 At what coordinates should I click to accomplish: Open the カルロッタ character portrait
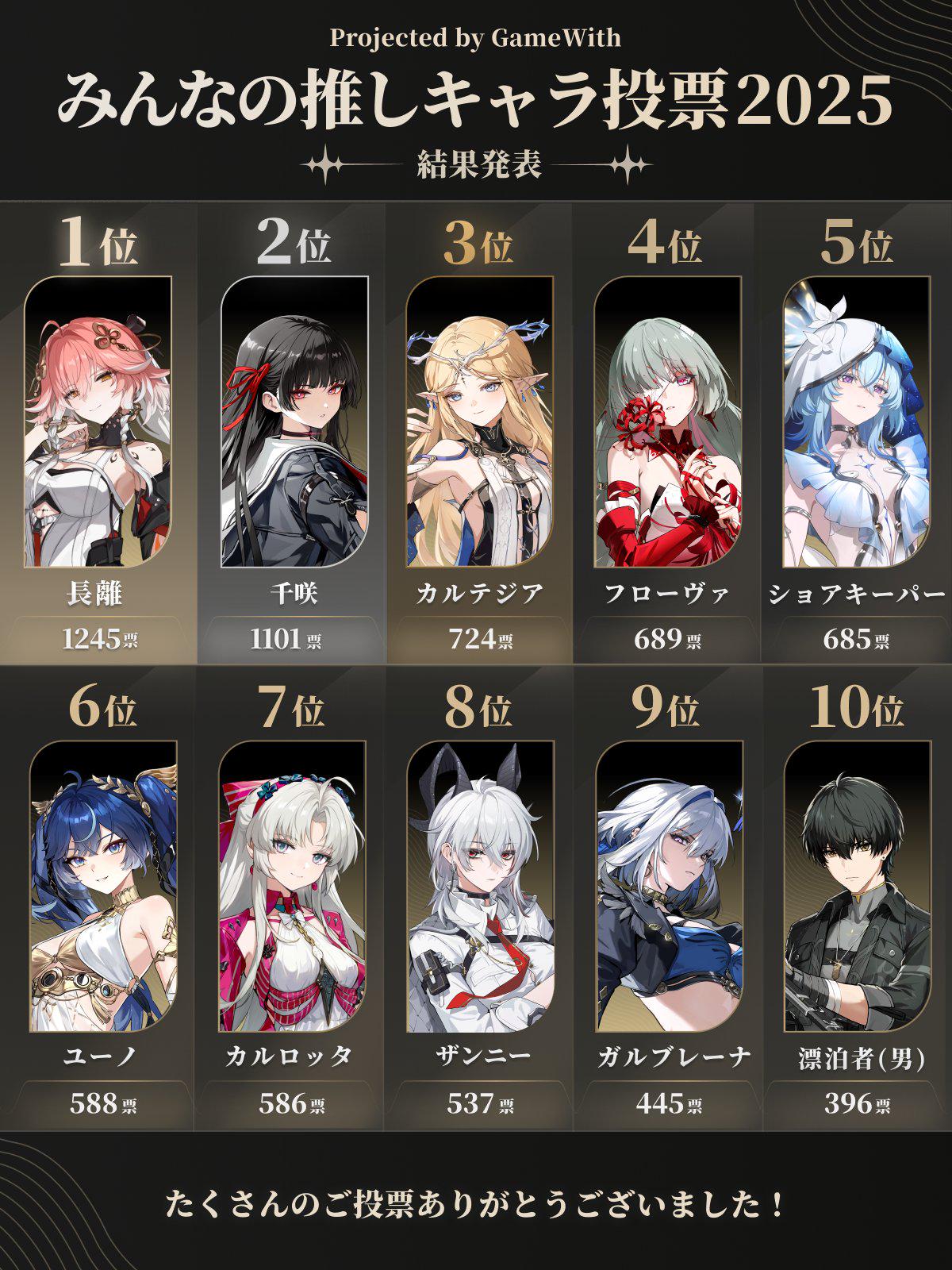click(292, 887)
